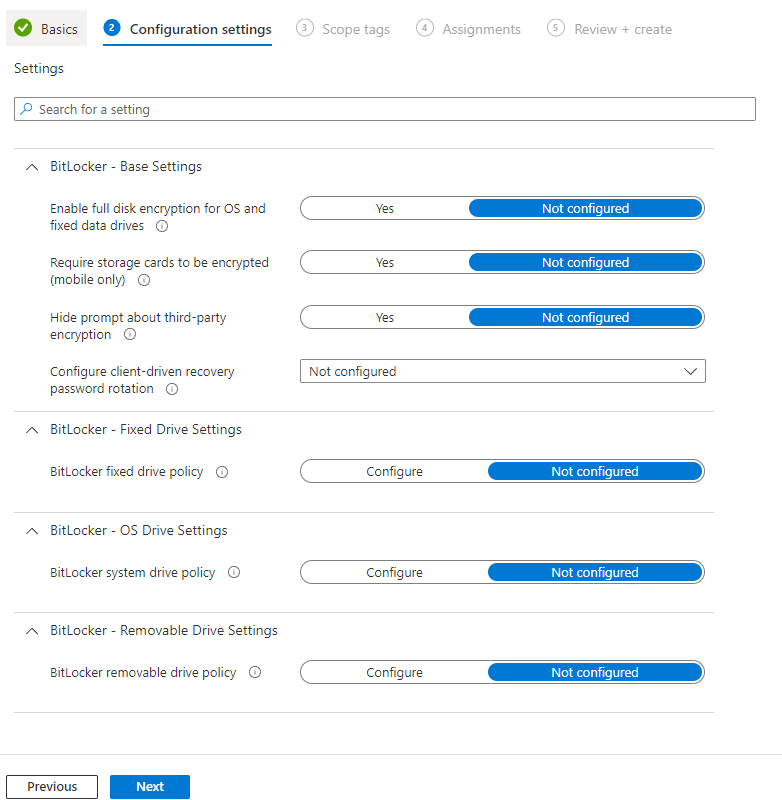Go to the Basics tab
Image resolution: width=782 pixels, height=800 pixels.
tap(46, 29)
